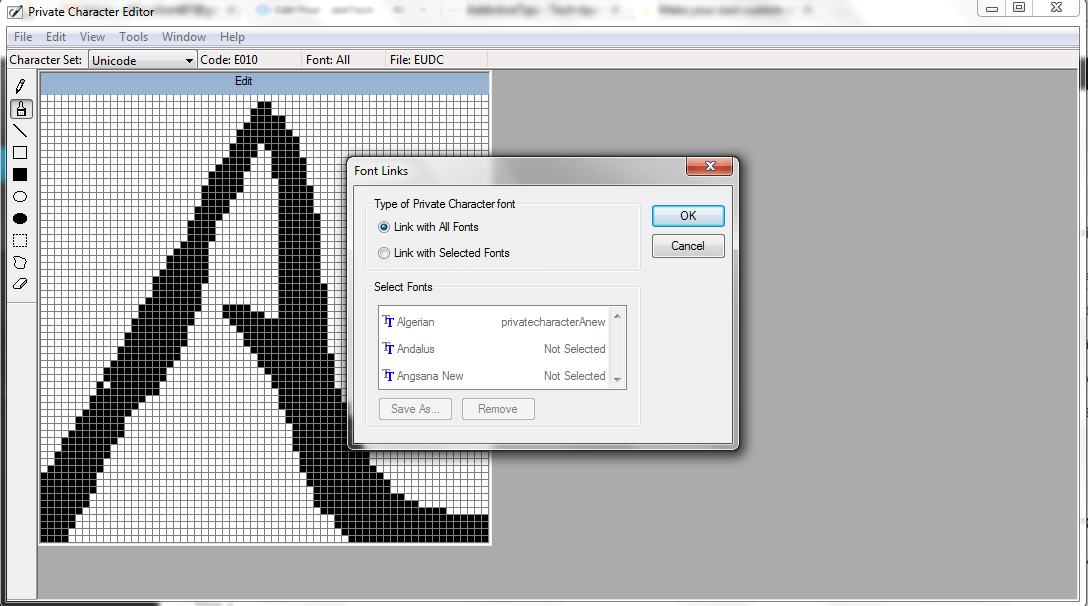Select the Hollow Rectangle tool
The image size is (1088, 606).
20,153
